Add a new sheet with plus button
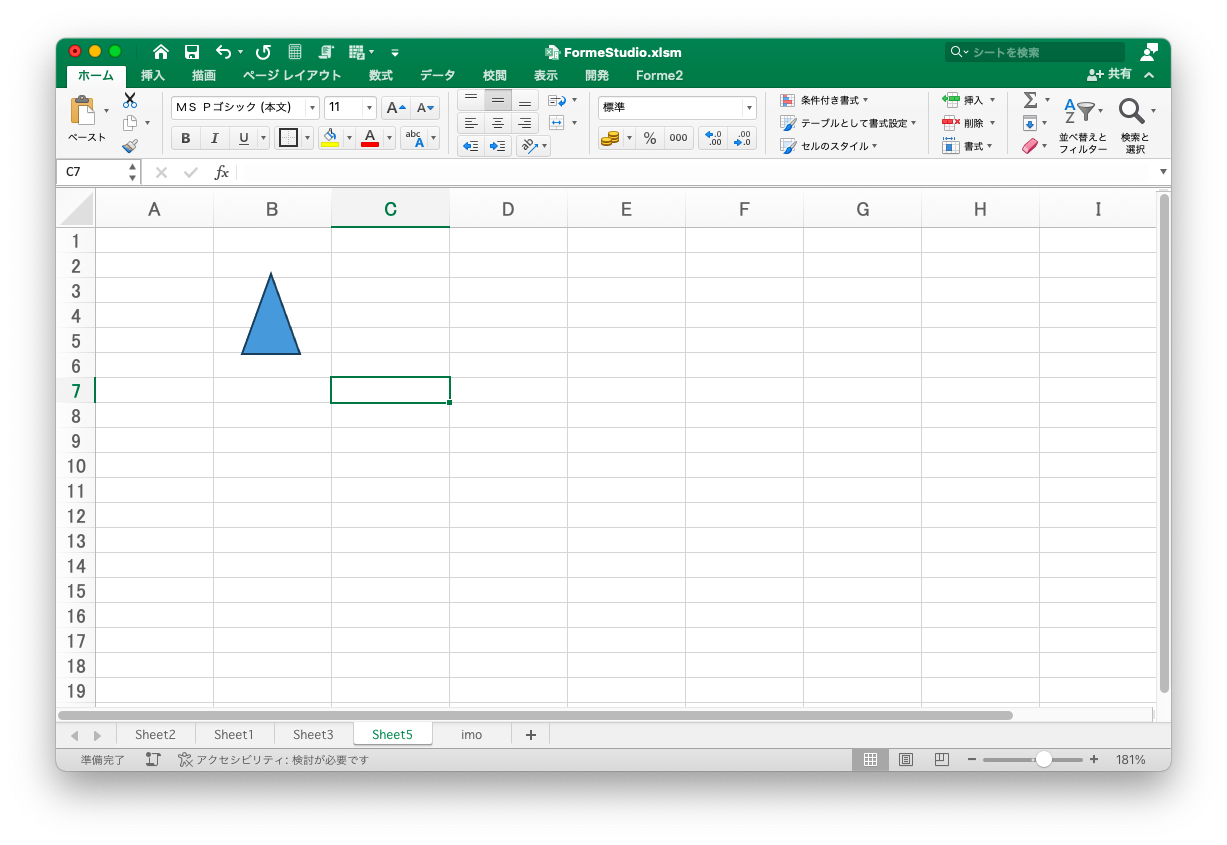 pyautogui.click(x=531, y=735)
